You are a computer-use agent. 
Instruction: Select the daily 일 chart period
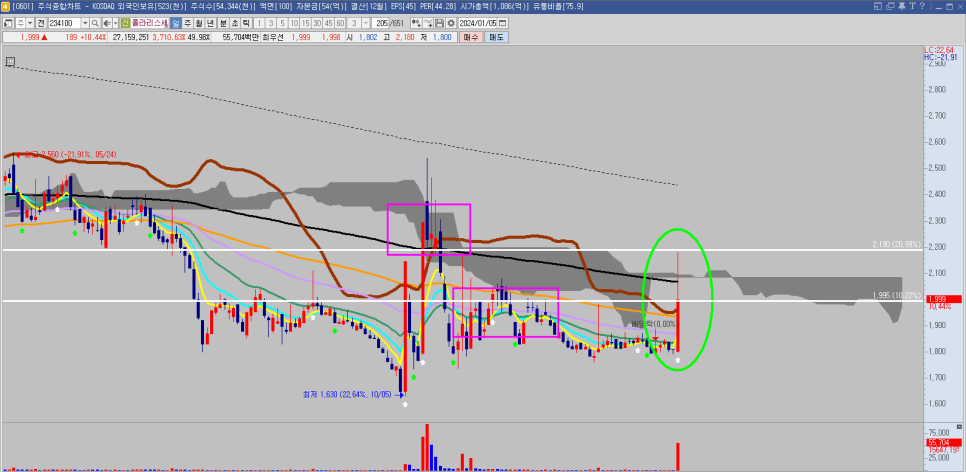point(176,23)
